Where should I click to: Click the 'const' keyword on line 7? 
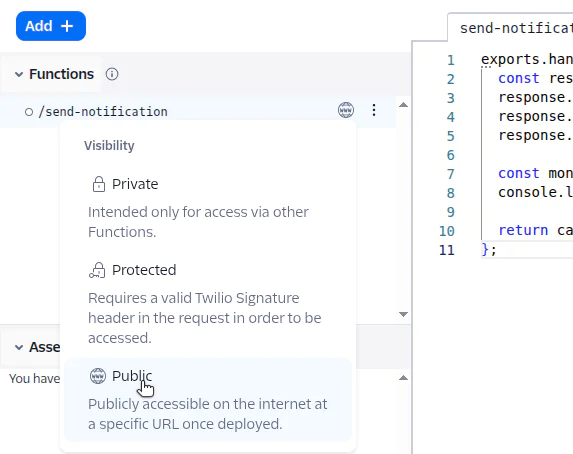click(519, 174)
